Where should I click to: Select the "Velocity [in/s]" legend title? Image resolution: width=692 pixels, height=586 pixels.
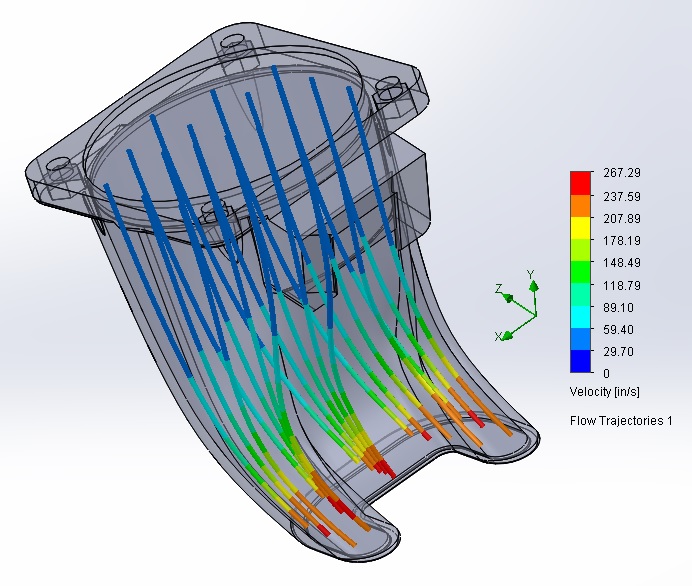point(605,390)
